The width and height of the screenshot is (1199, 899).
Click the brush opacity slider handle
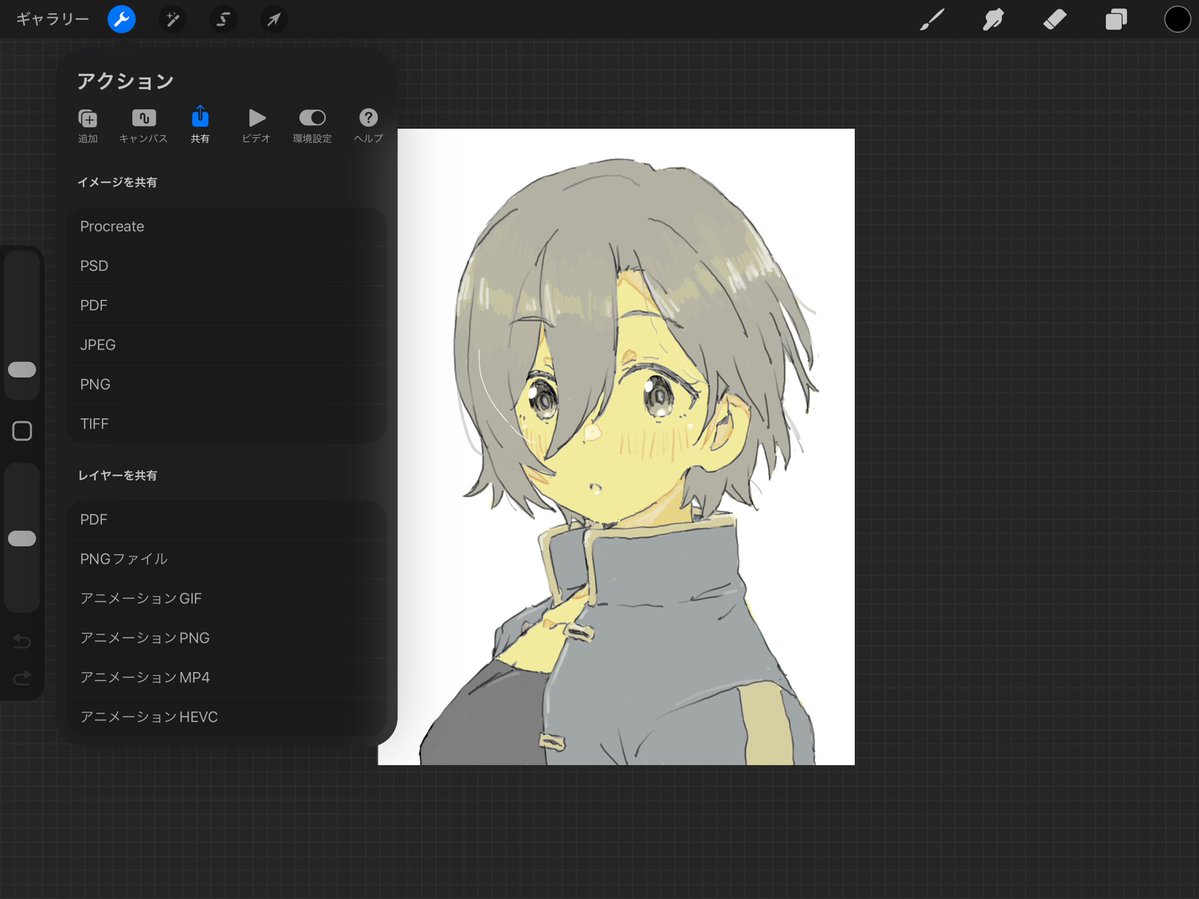22,539
